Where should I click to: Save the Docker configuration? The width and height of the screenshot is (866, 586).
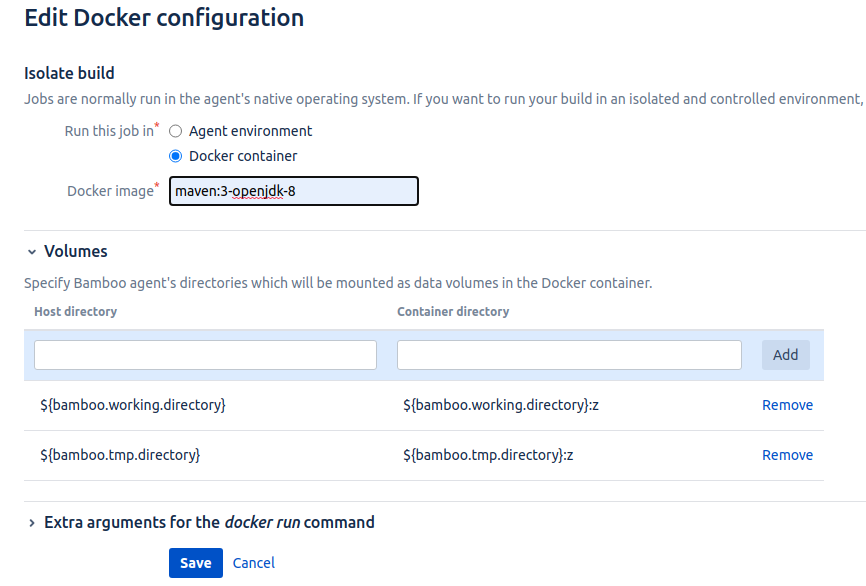[195, 563]
